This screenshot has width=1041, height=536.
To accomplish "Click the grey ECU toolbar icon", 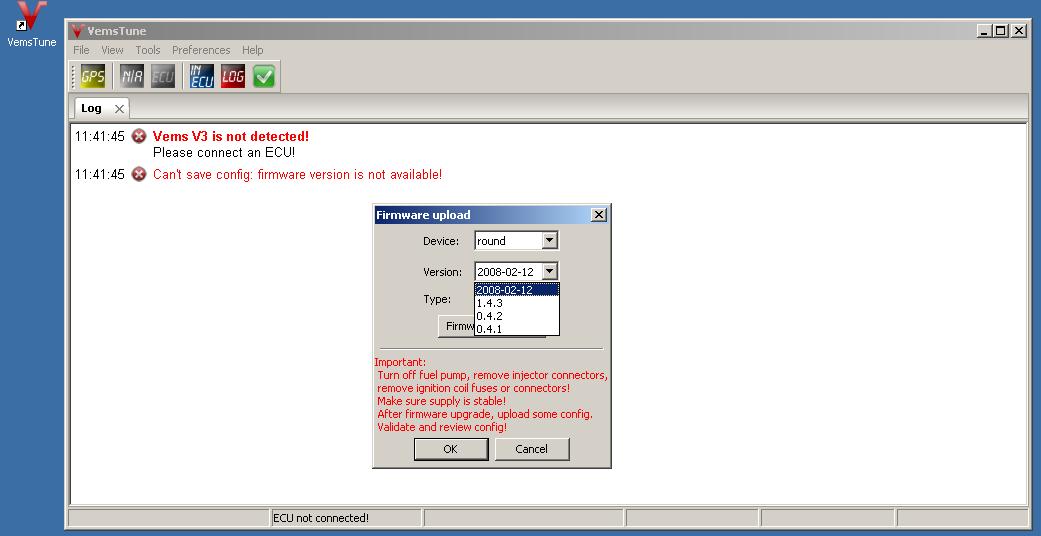I will coord(163,76).
